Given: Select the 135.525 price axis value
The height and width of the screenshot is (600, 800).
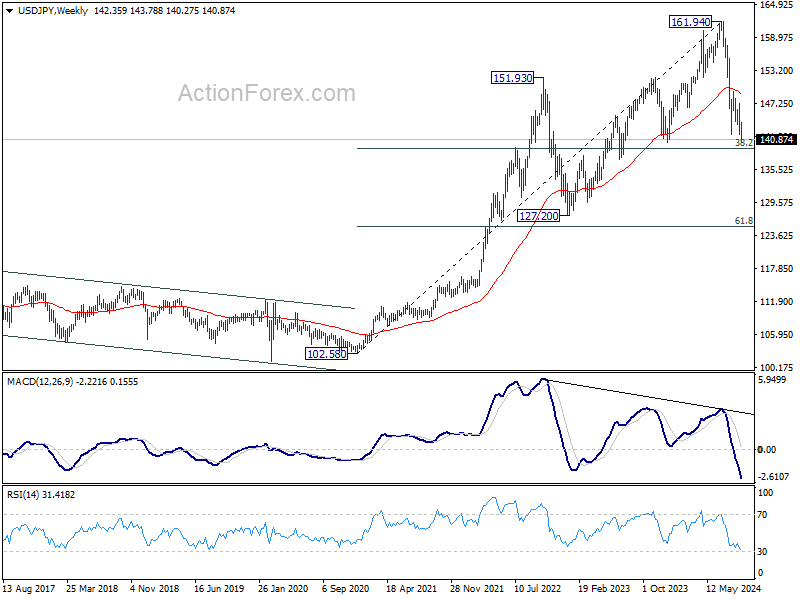Looking at the screenshot, I should (x=777, y=169).
